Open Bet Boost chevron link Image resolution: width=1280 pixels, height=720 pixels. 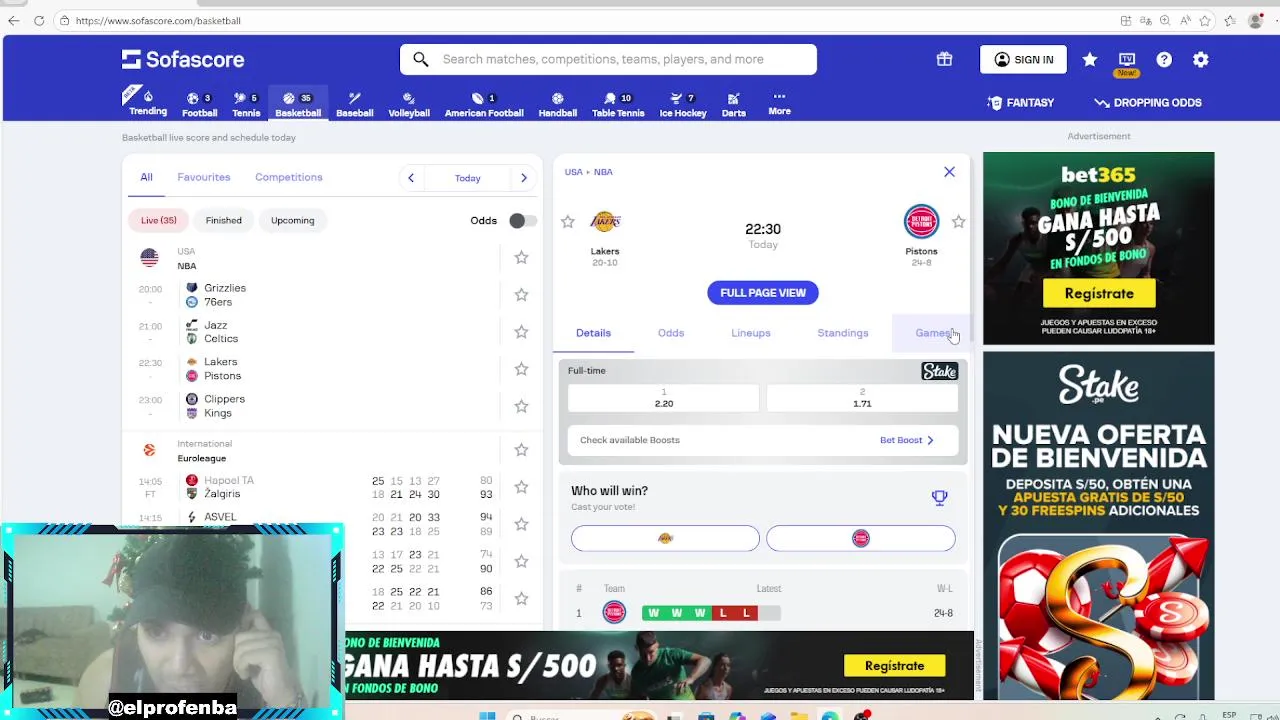906,440
